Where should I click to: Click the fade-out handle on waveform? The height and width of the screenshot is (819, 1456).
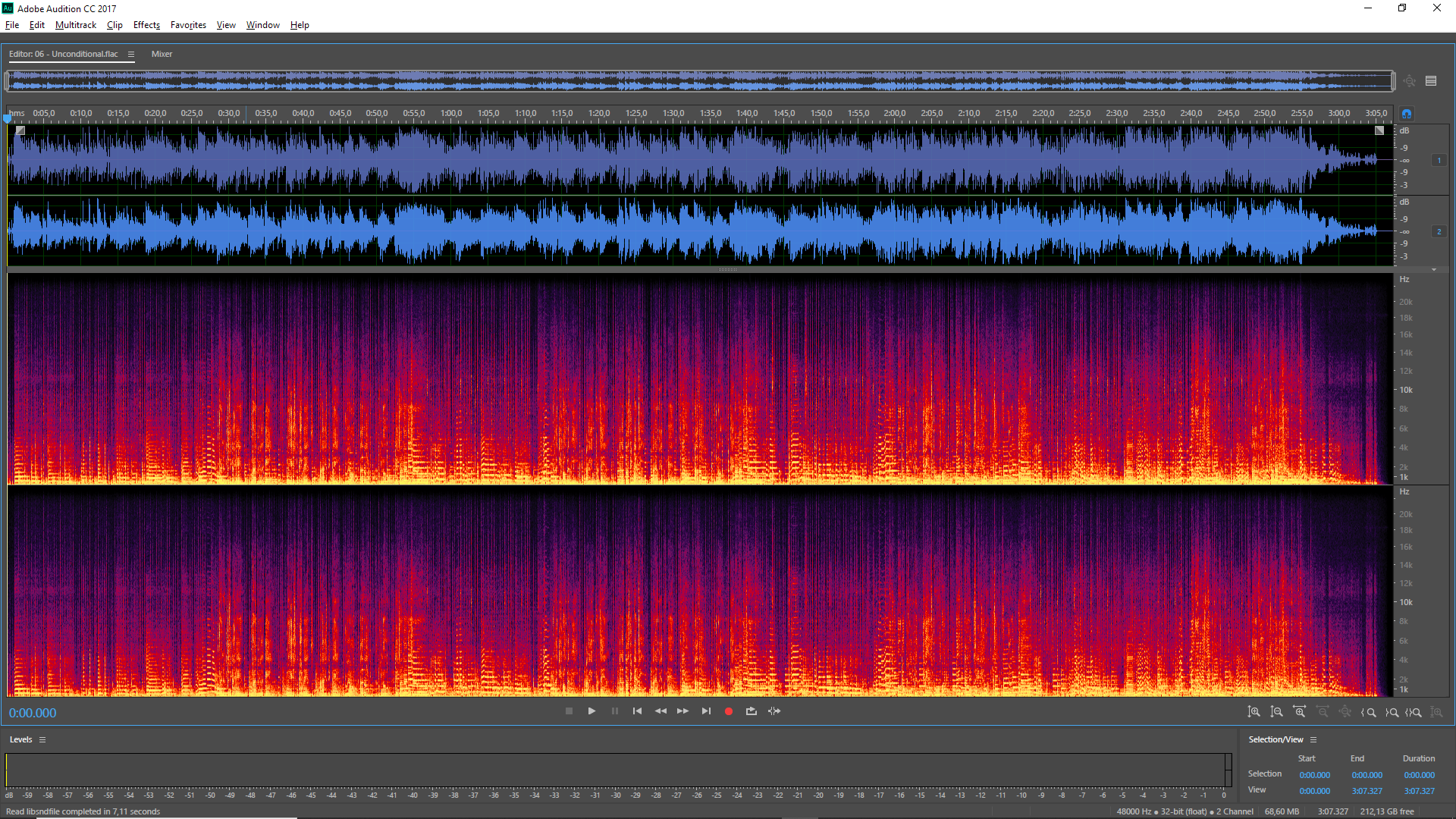[1379, 130]
